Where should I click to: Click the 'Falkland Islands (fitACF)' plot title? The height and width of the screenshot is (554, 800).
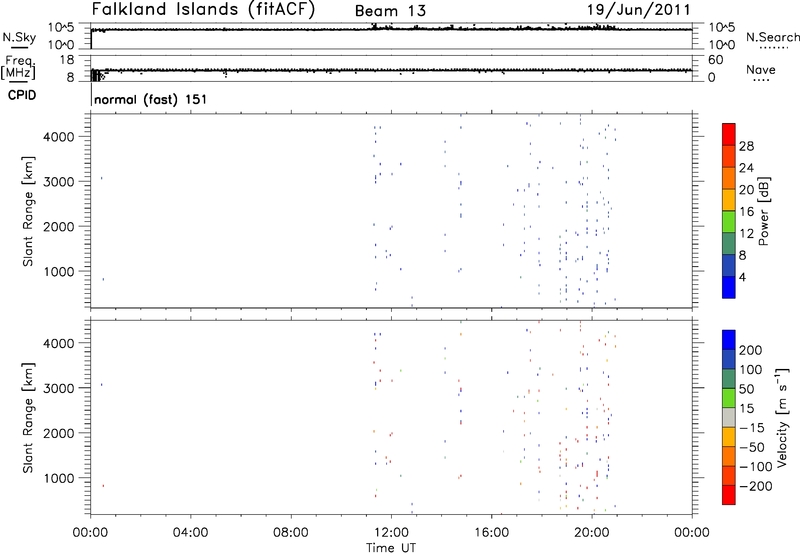pyautogui.click(x=203, y=10)
